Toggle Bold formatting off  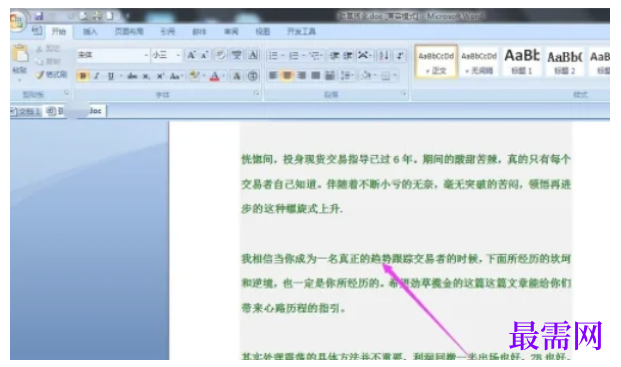tap(83, 76)
